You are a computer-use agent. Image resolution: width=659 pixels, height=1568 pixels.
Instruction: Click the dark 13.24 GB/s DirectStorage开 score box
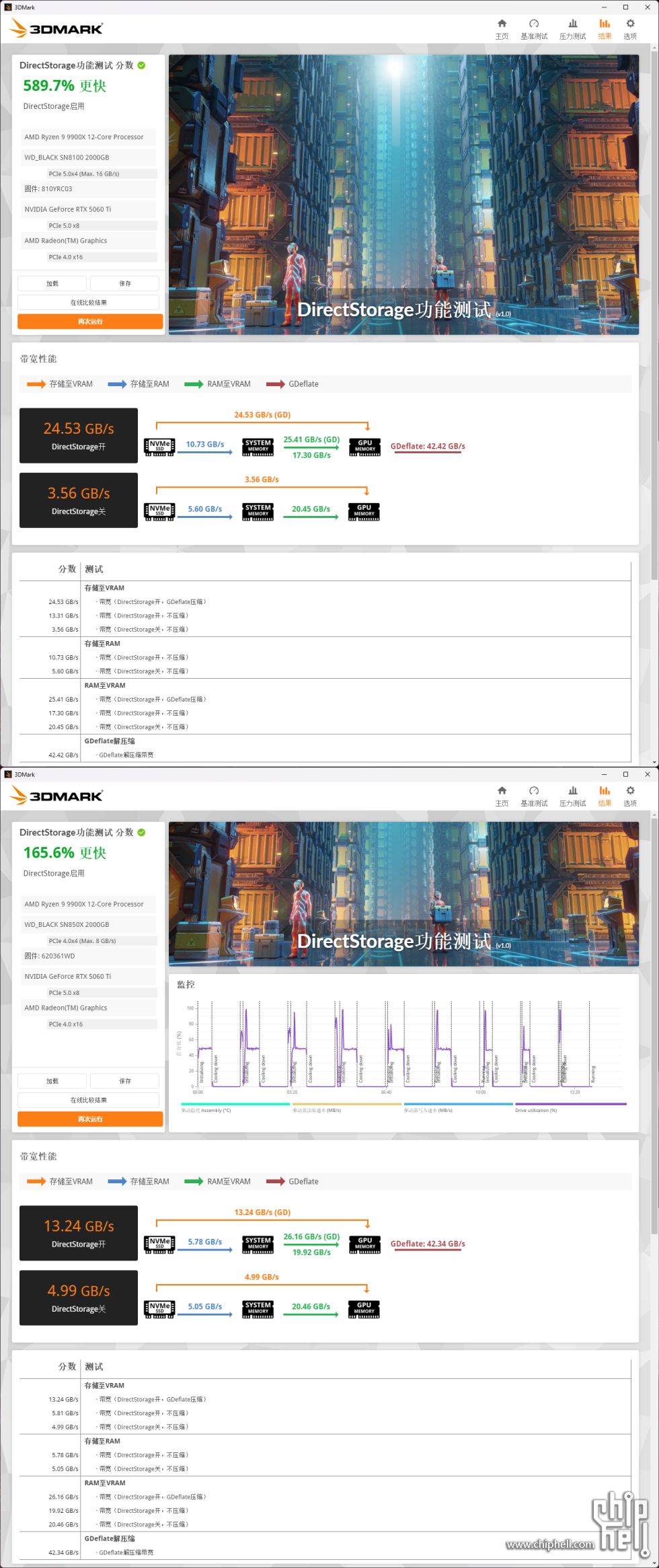[x=79, y=1233]
